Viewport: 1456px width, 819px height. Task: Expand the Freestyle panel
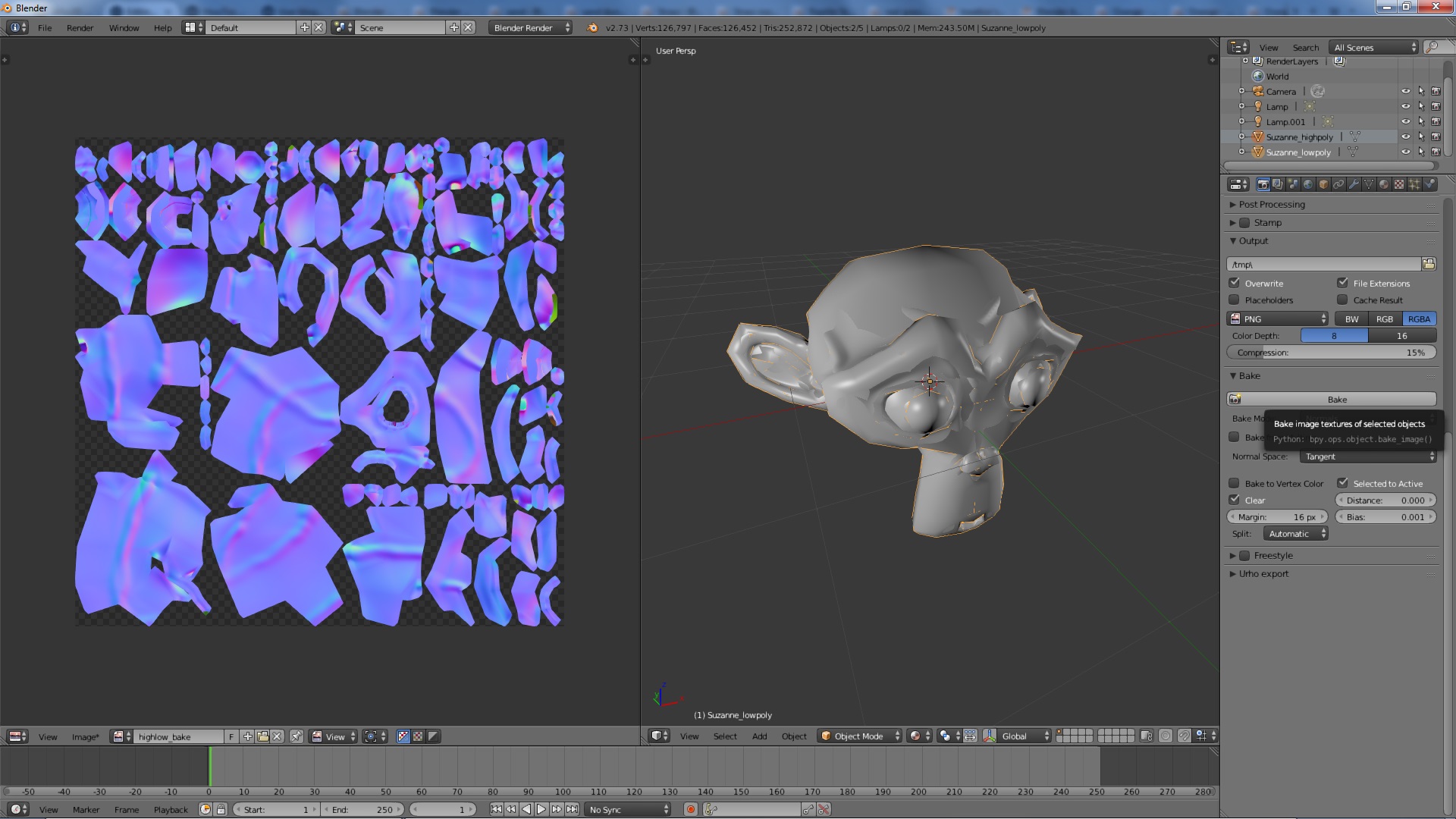(1273, 556)
